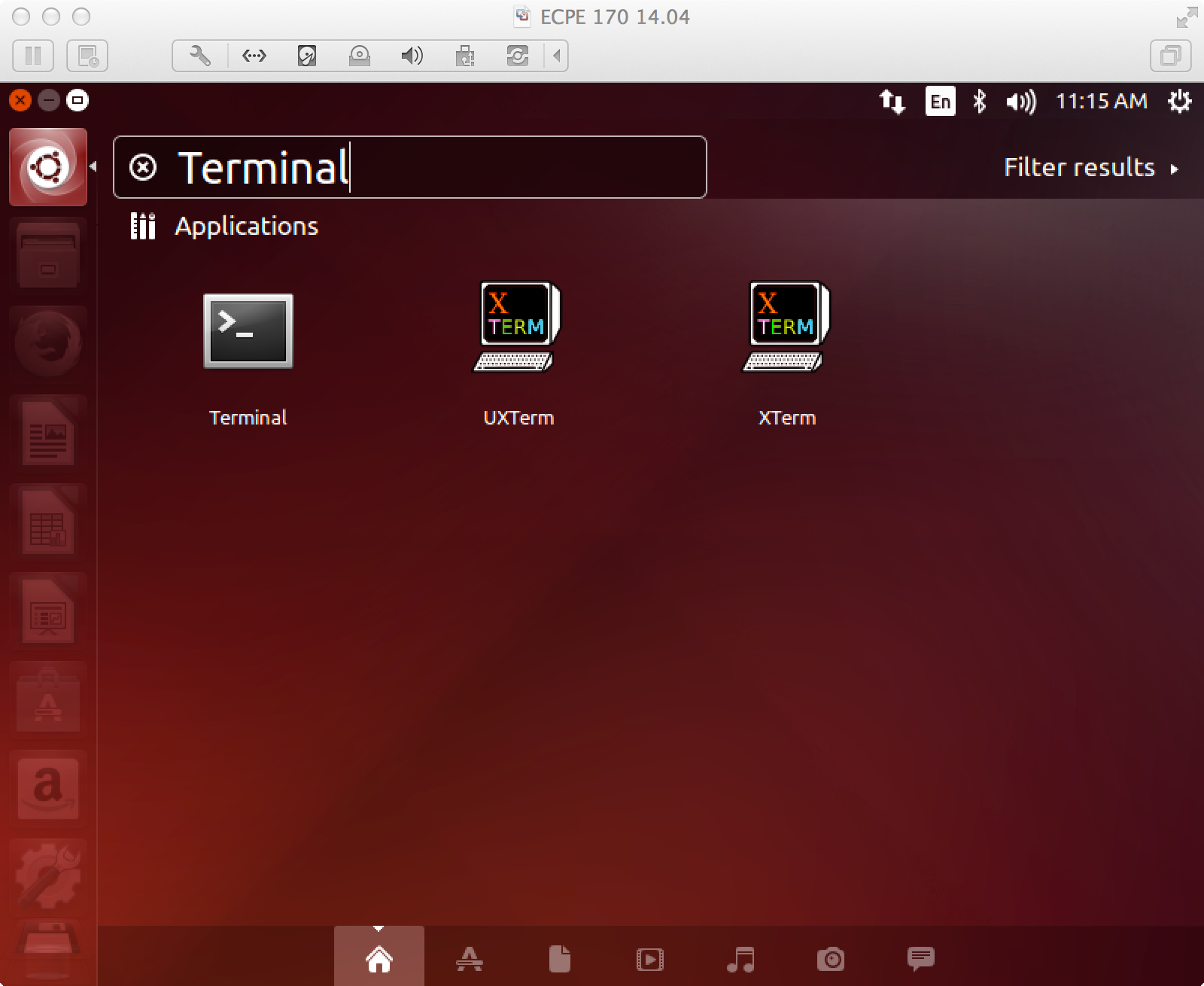Open the Video lens
The width and height of the screenshot is (1204, 986).
click(x=650, y=957)
